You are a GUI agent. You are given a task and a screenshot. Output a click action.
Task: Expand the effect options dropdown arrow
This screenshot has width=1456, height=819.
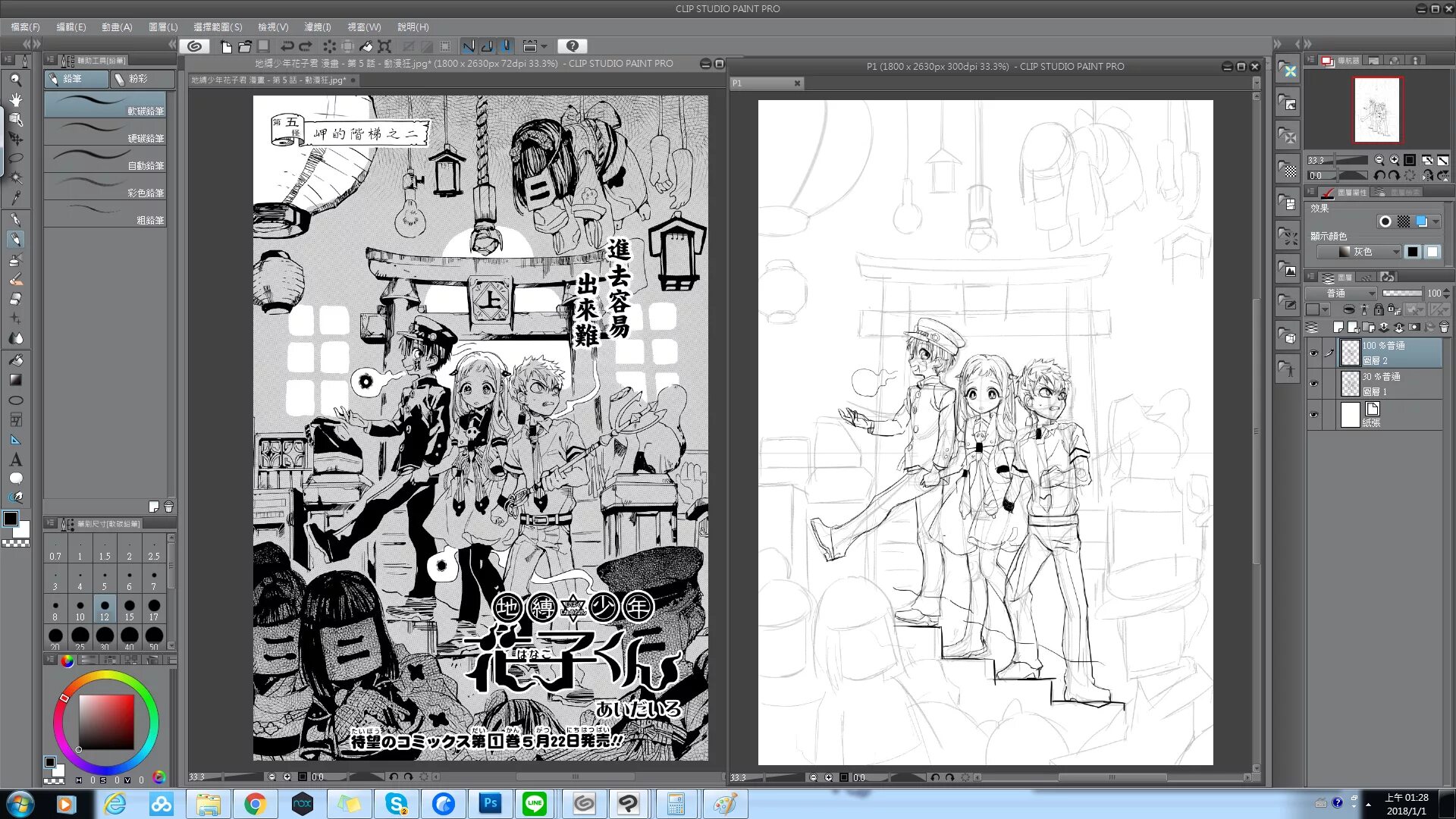click(x=1436, y=221)
